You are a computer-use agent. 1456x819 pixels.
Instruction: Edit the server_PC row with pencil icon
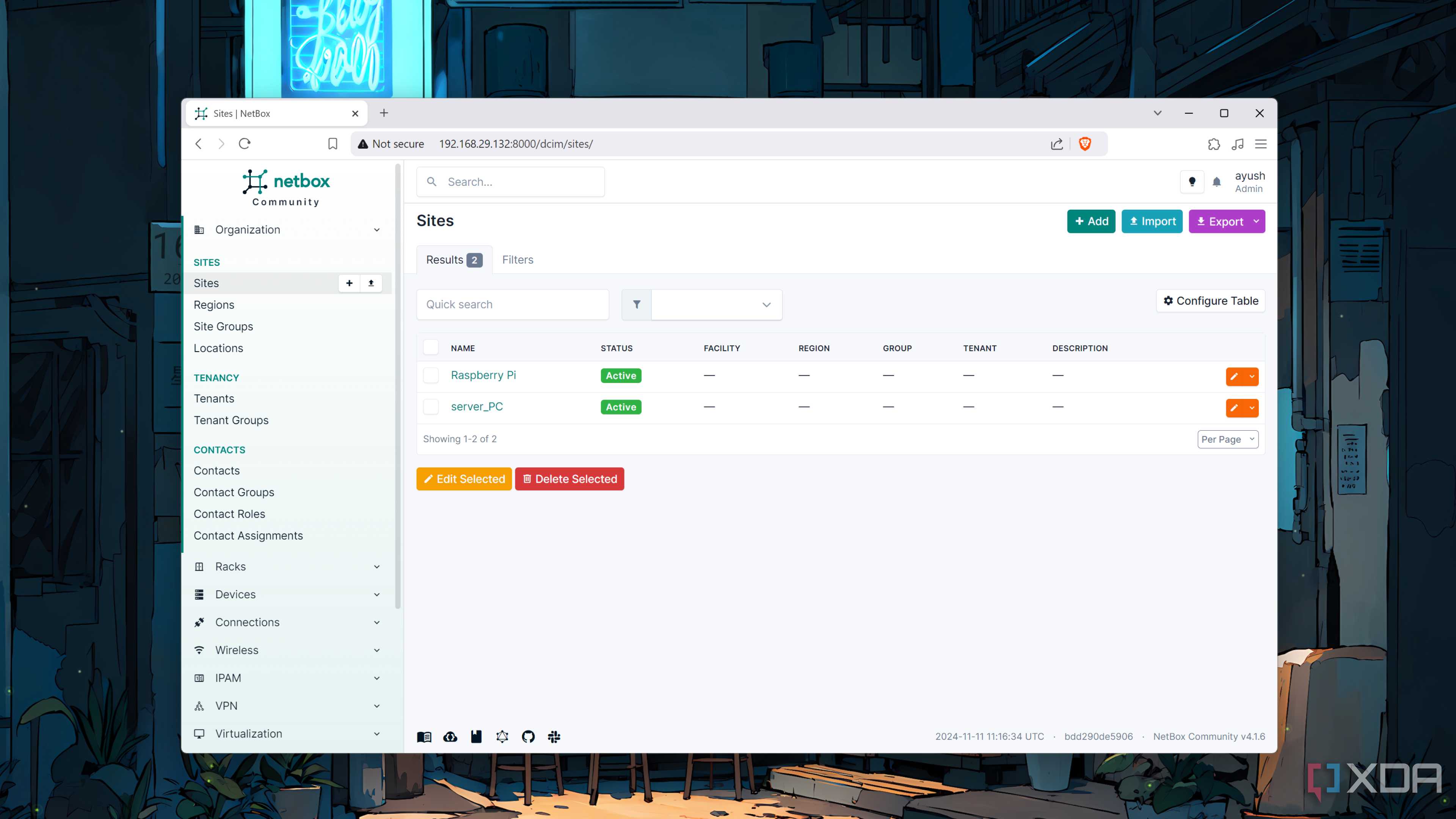coord(1234,408)
